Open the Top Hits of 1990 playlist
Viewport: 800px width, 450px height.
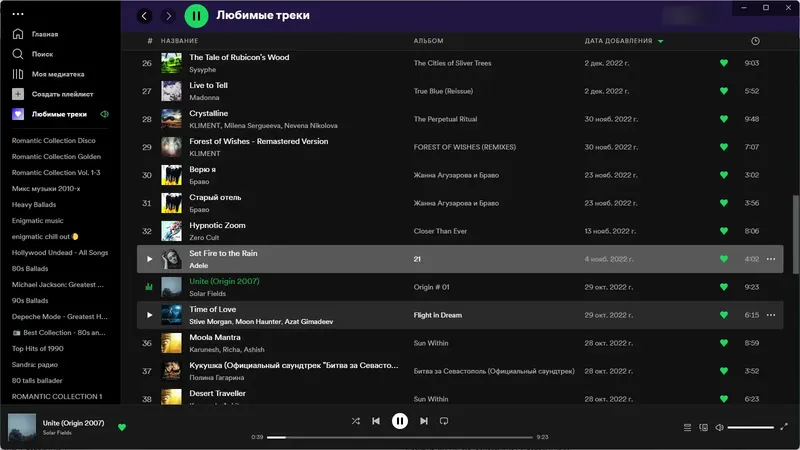37,348
